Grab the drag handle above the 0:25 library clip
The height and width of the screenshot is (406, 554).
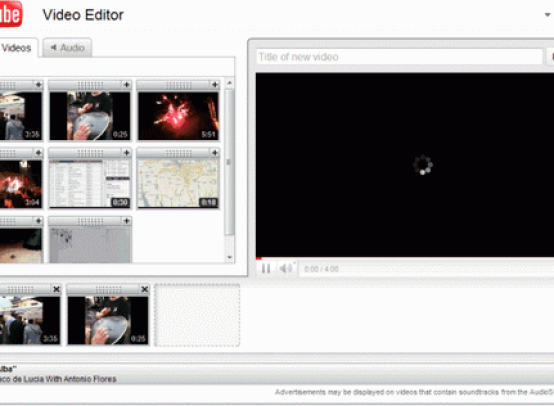click(90, 85)
